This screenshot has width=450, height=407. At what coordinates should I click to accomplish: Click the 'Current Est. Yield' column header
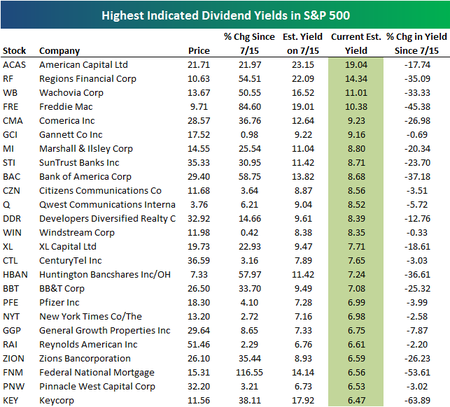click(x=356, y=44)
